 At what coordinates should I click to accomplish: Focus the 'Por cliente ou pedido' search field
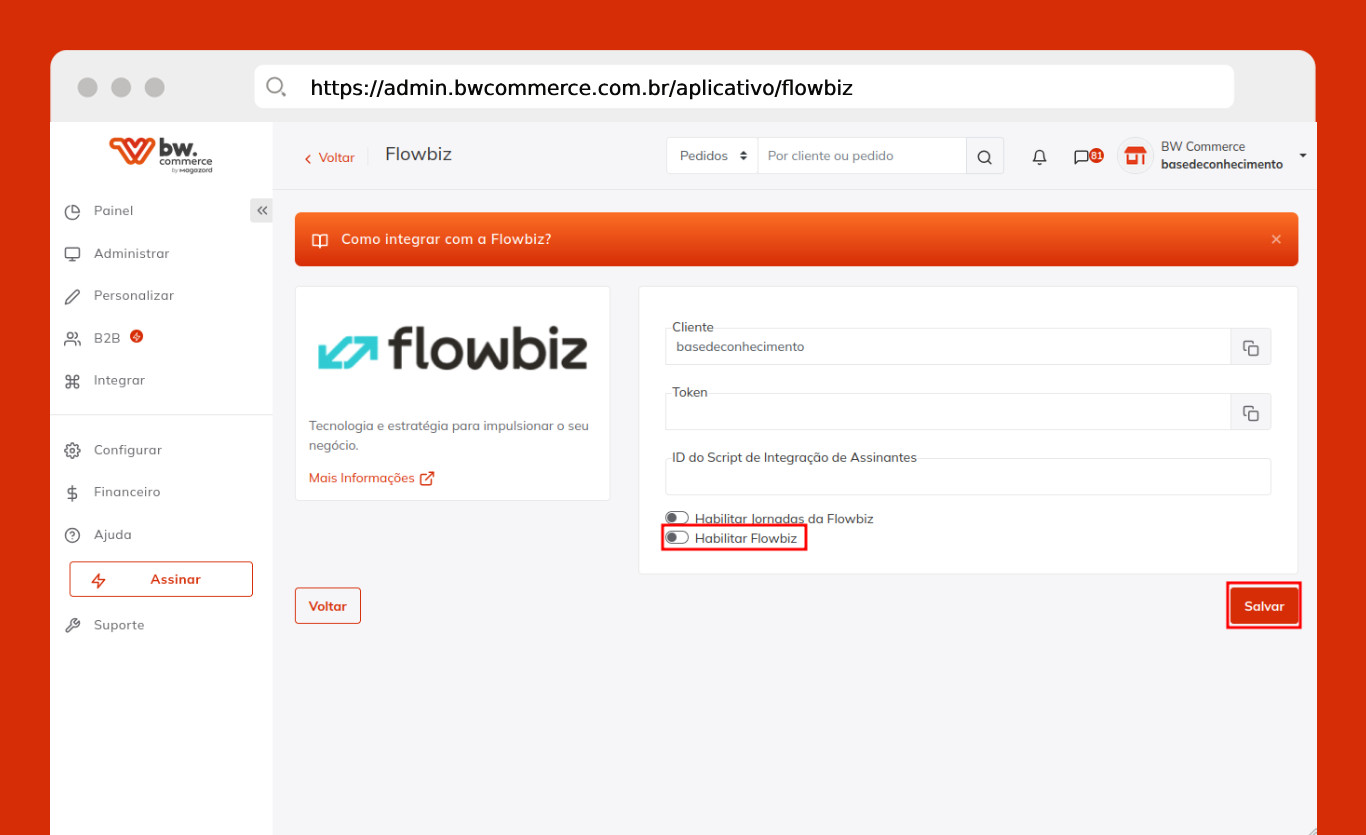[x=862, y=156]
